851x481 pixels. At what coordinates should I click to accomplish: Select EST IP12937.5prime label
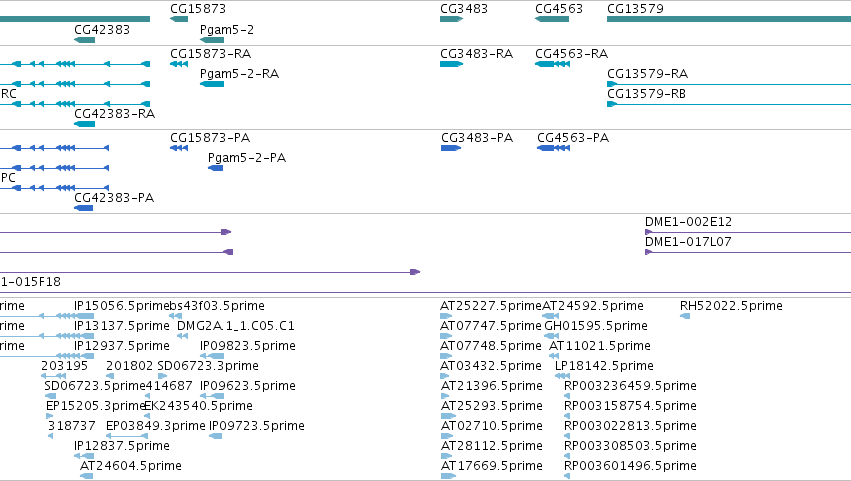122,346
